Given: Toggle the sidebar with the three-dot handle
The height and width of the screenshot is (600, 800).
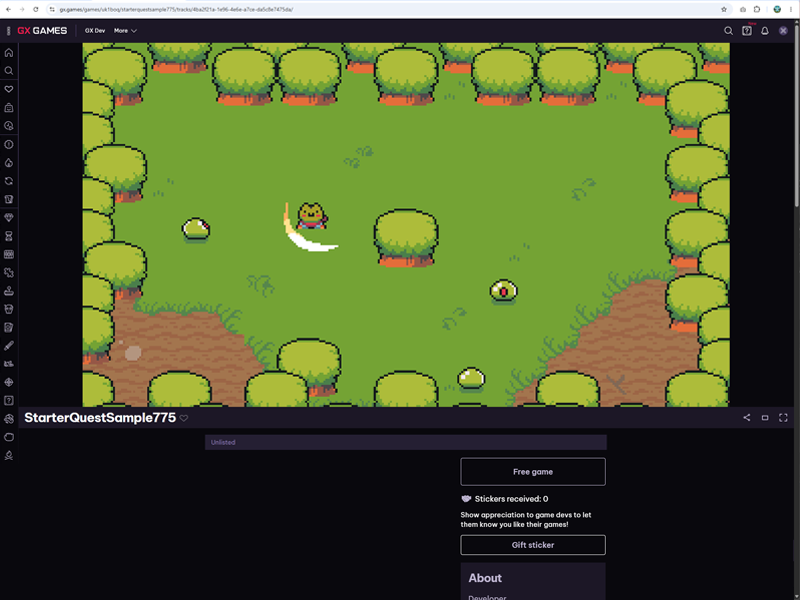Looking at the screenshot, I should coord(8,31).
